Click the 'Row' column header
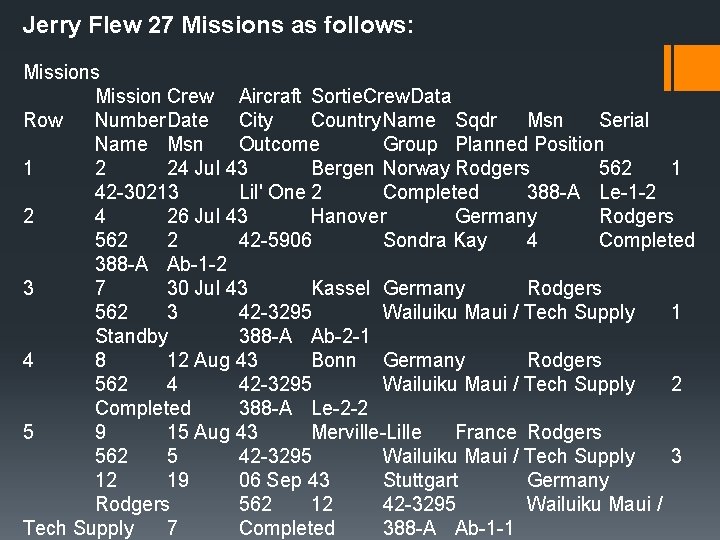Viewport: 720px width, 540px height. click(x=43, y=120)
